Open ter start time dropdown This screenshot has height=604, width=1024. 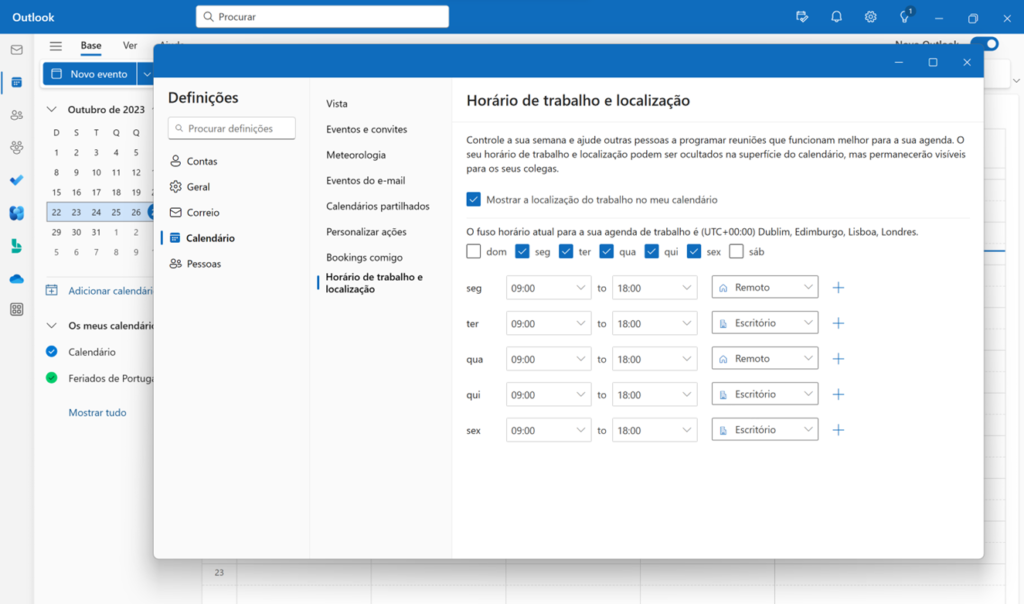click(x=548, y=324)
